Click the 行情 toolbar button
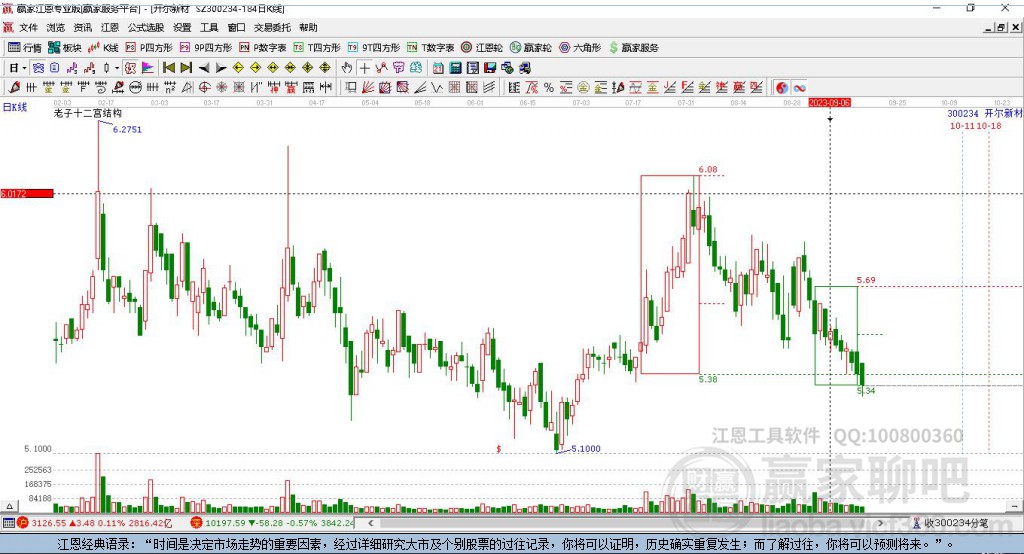The width and height of the screenshot is (1024, 554). click(x=25, y=48)
